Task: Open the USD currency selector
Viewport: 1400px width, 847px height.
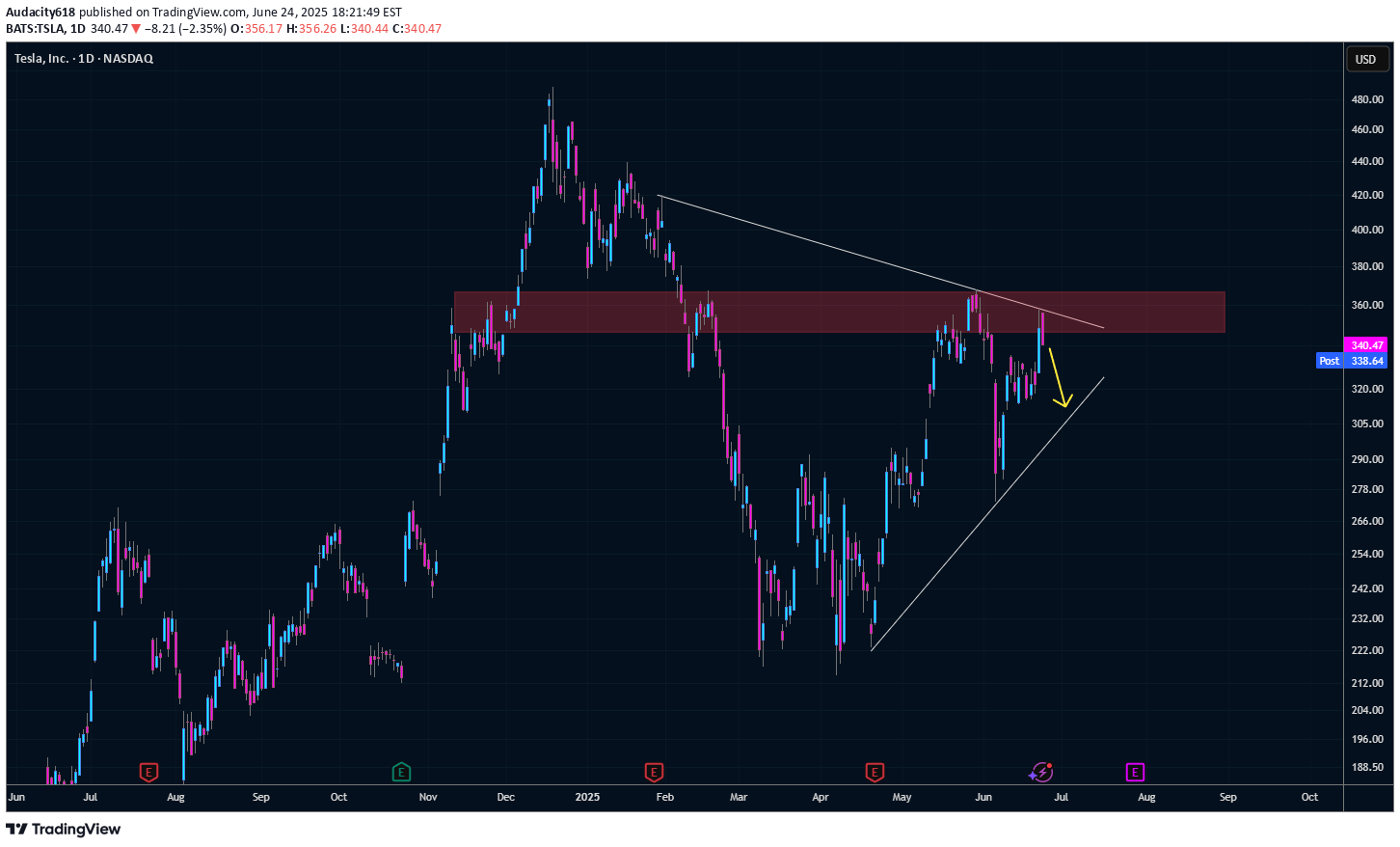Action: pyautogui.click(x=1366, y=59)
